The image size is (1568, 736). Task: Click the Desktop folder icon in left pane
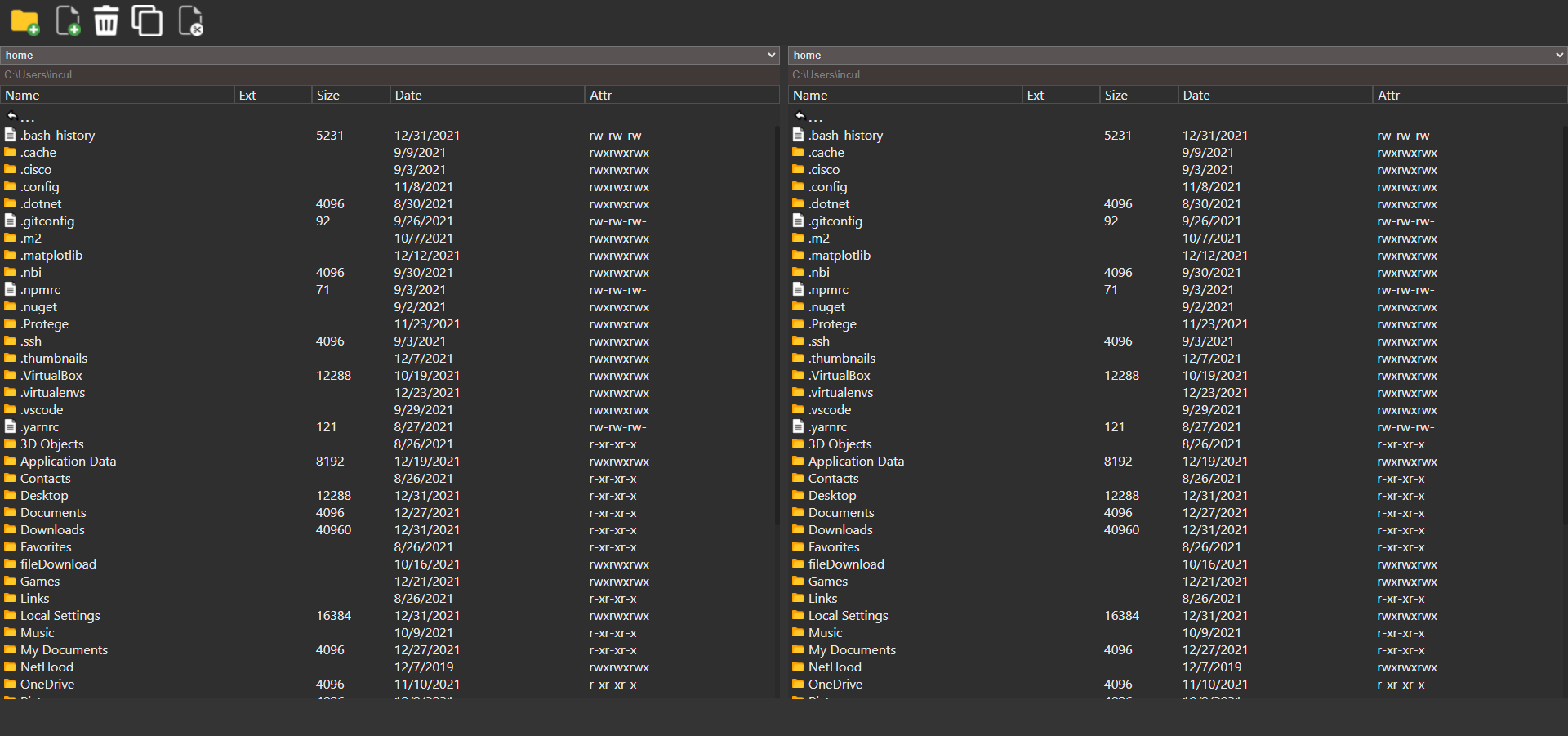click(x=11, y=495)
